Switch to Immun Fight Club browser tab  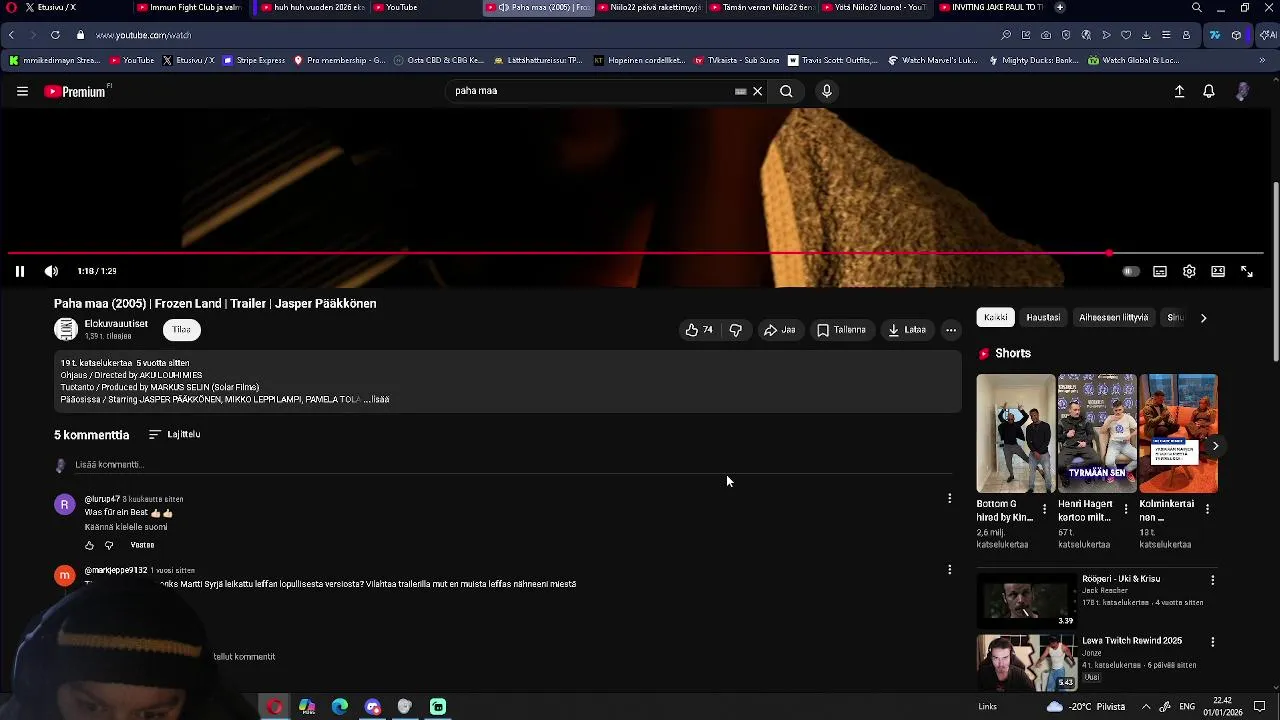pyautogui.click(x=189, y=7)
